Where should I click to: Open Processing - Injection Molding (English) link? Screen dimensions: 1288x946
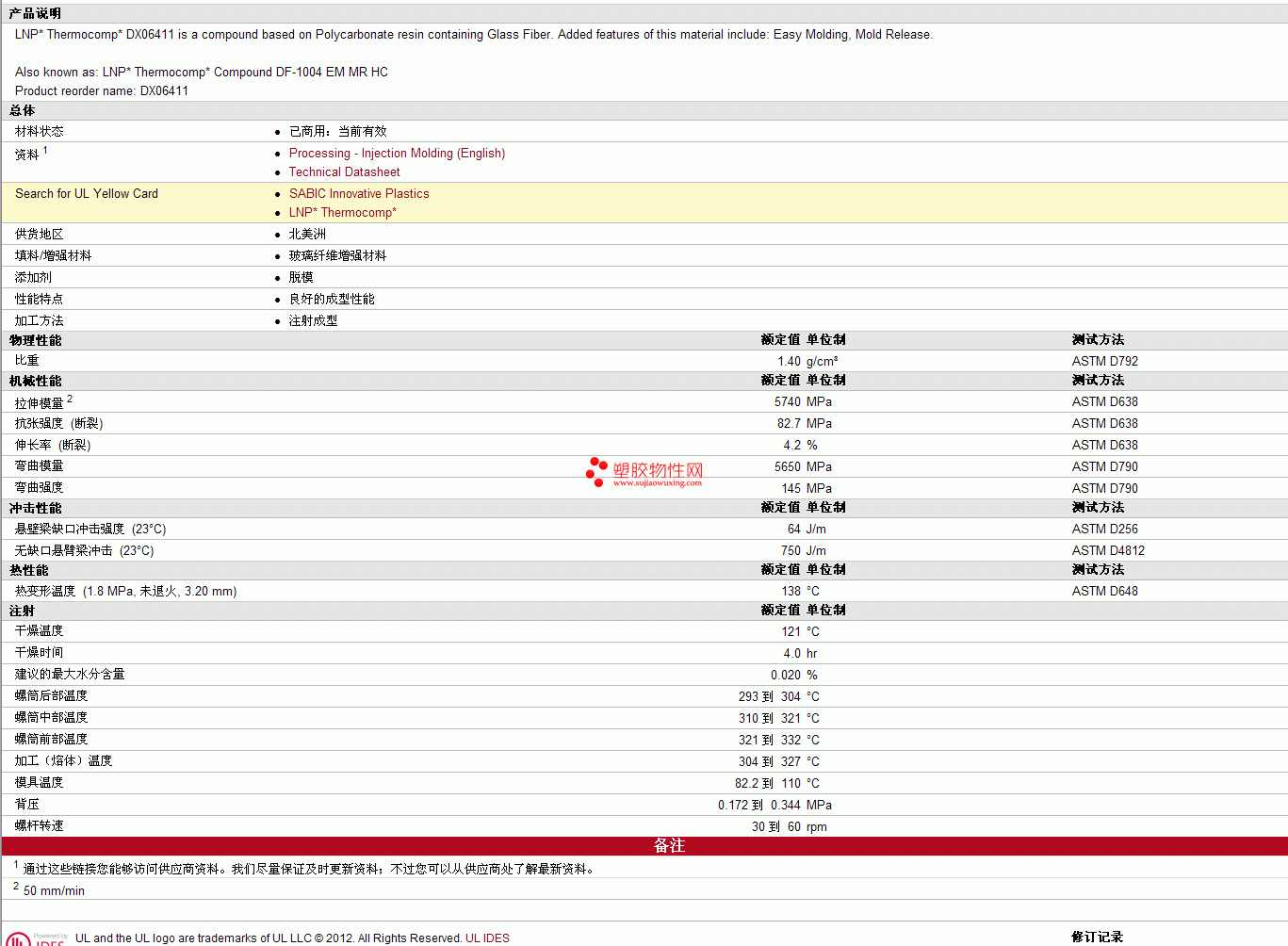(x=397, y=154)
